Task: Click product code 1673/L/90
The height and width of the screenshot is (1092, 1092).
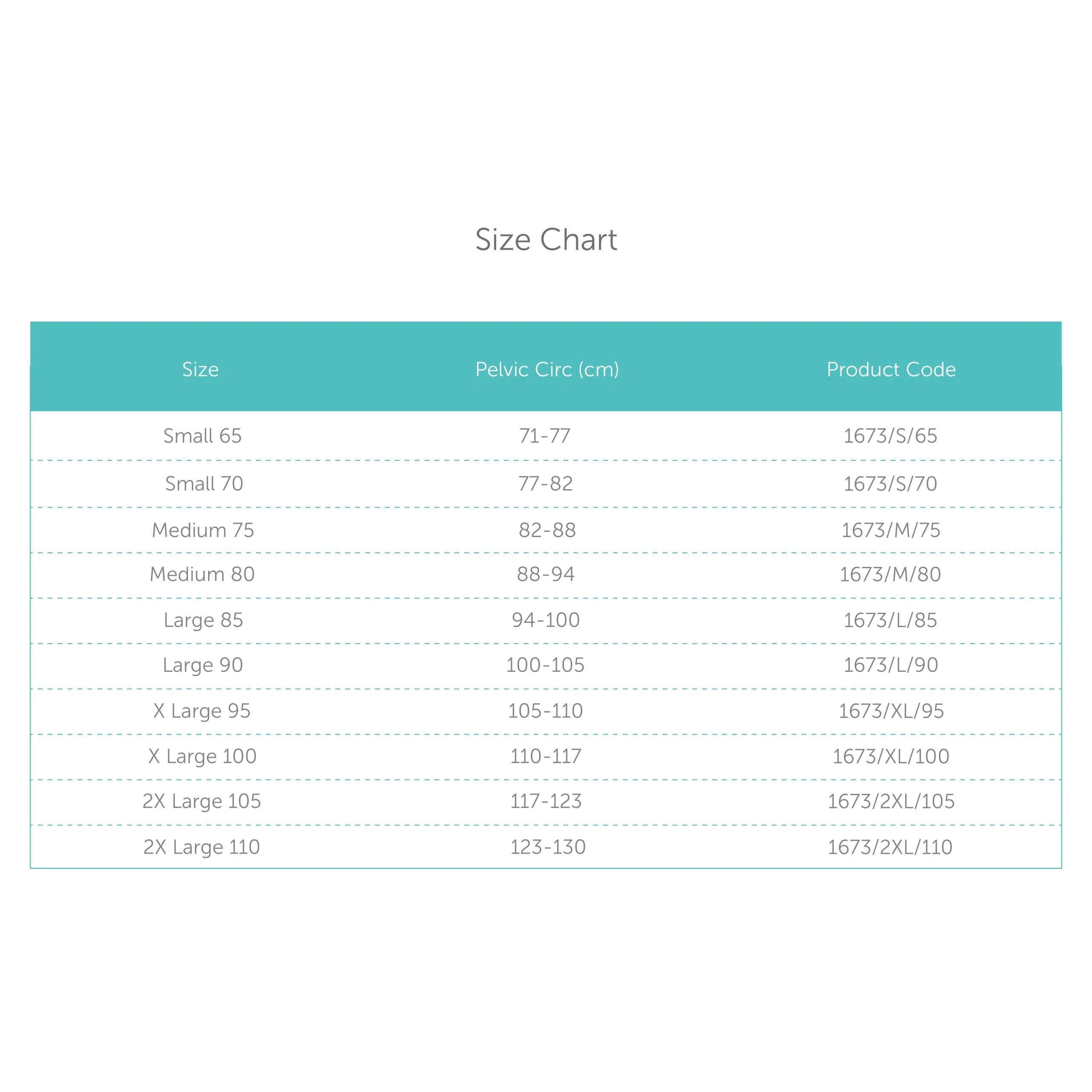Action: pos(891,665)
